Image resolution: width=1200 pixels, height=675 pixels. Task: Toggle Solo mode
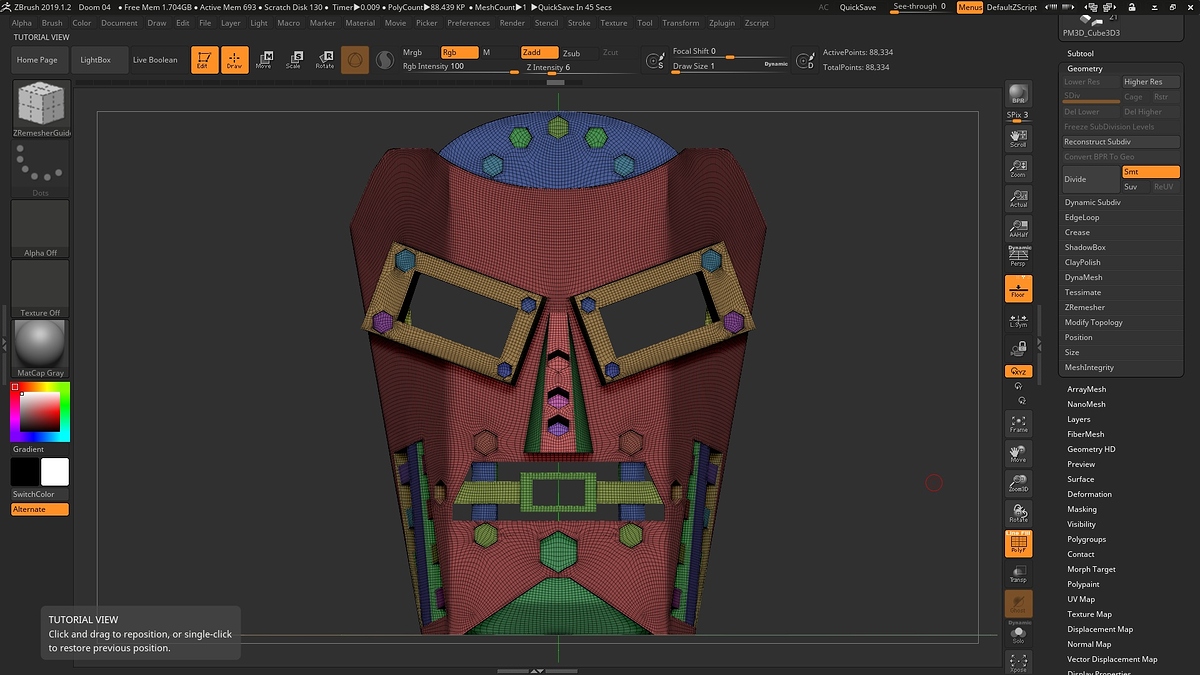(1018, 633)
